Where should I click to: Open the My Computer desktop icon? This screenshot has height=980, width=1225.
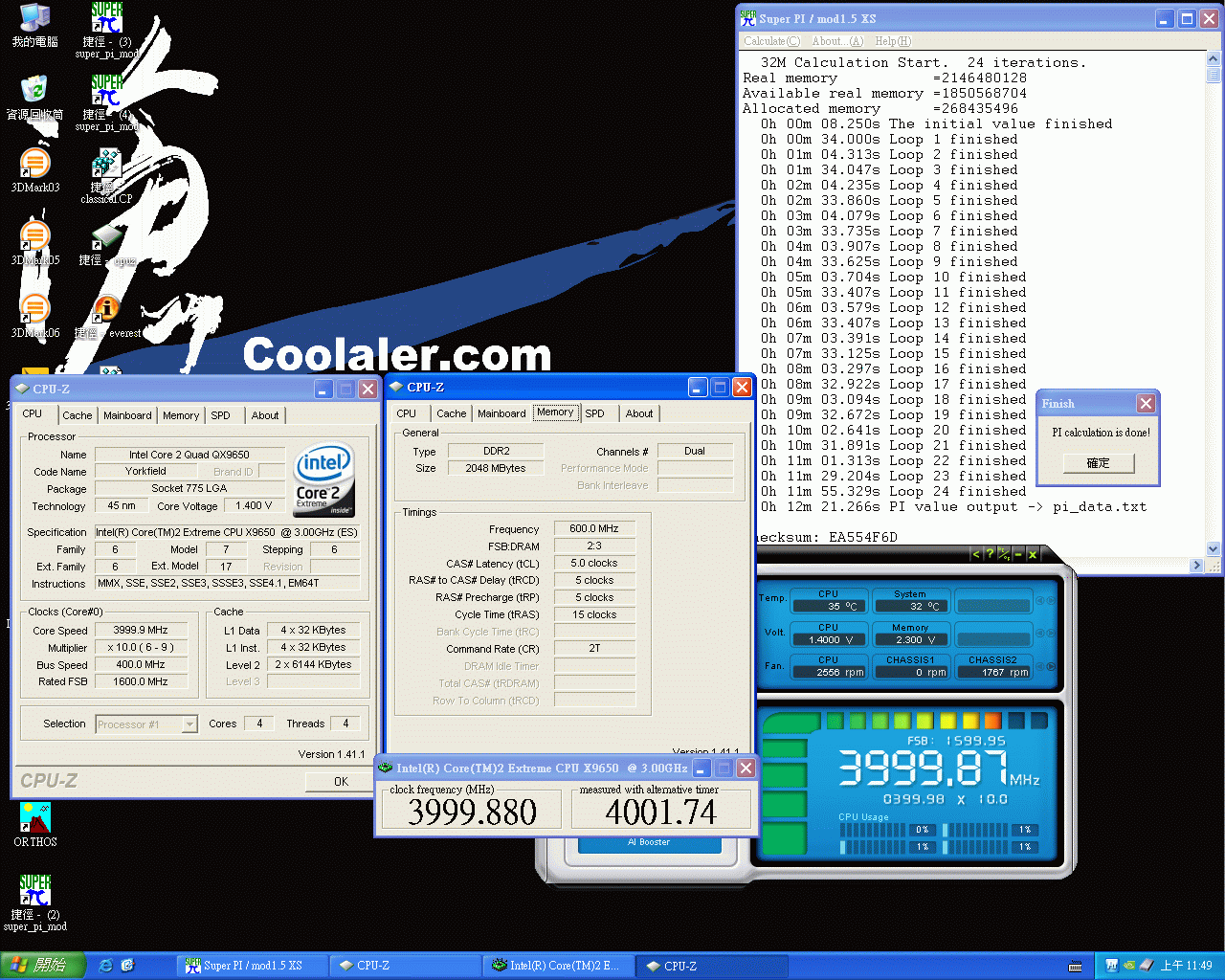34,26
